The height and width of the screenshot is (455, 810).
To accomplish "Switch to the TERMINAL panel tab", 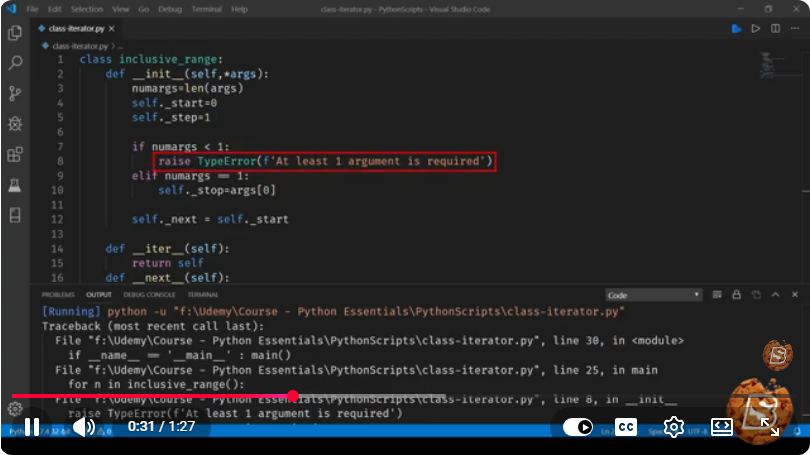I will point(203,295).
